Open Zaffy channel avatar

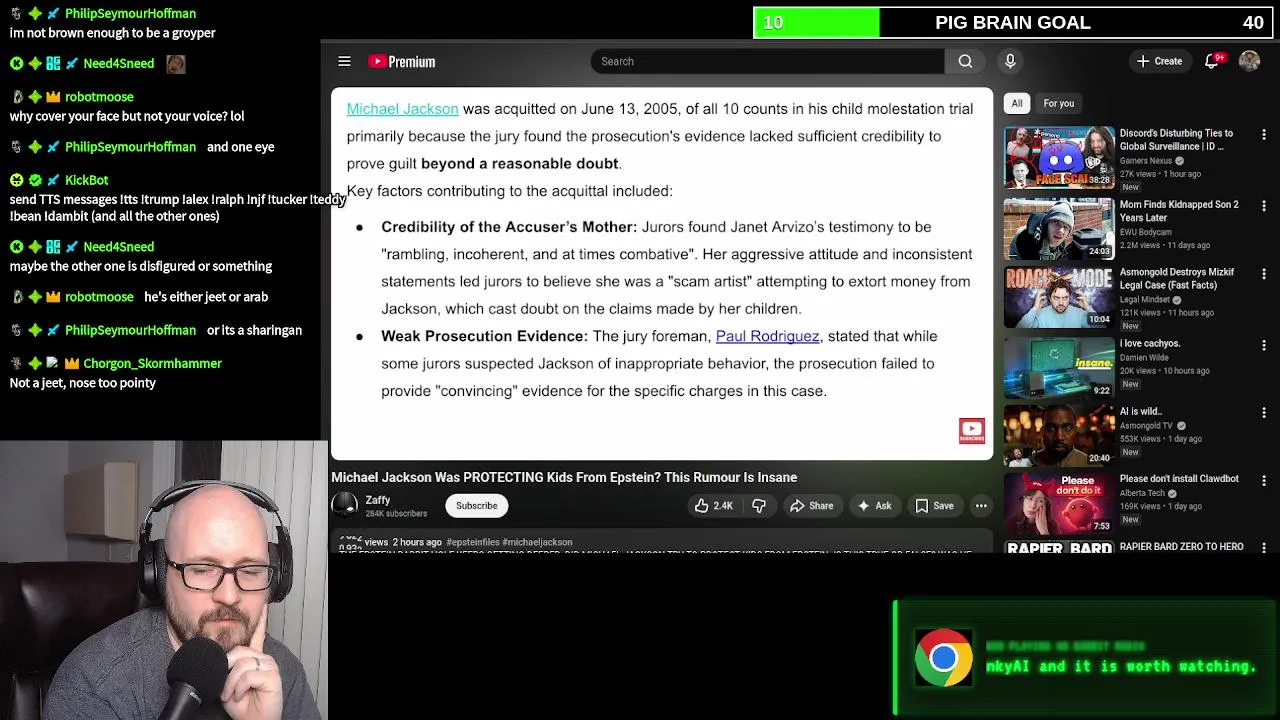345,506
